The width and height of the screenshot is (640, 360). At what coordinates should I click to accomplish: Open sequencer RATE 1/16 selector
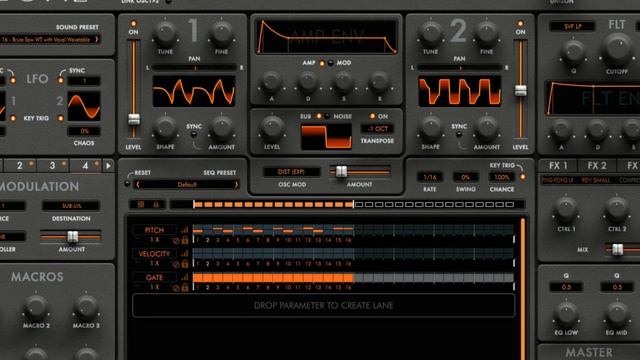tap(430, 177)
